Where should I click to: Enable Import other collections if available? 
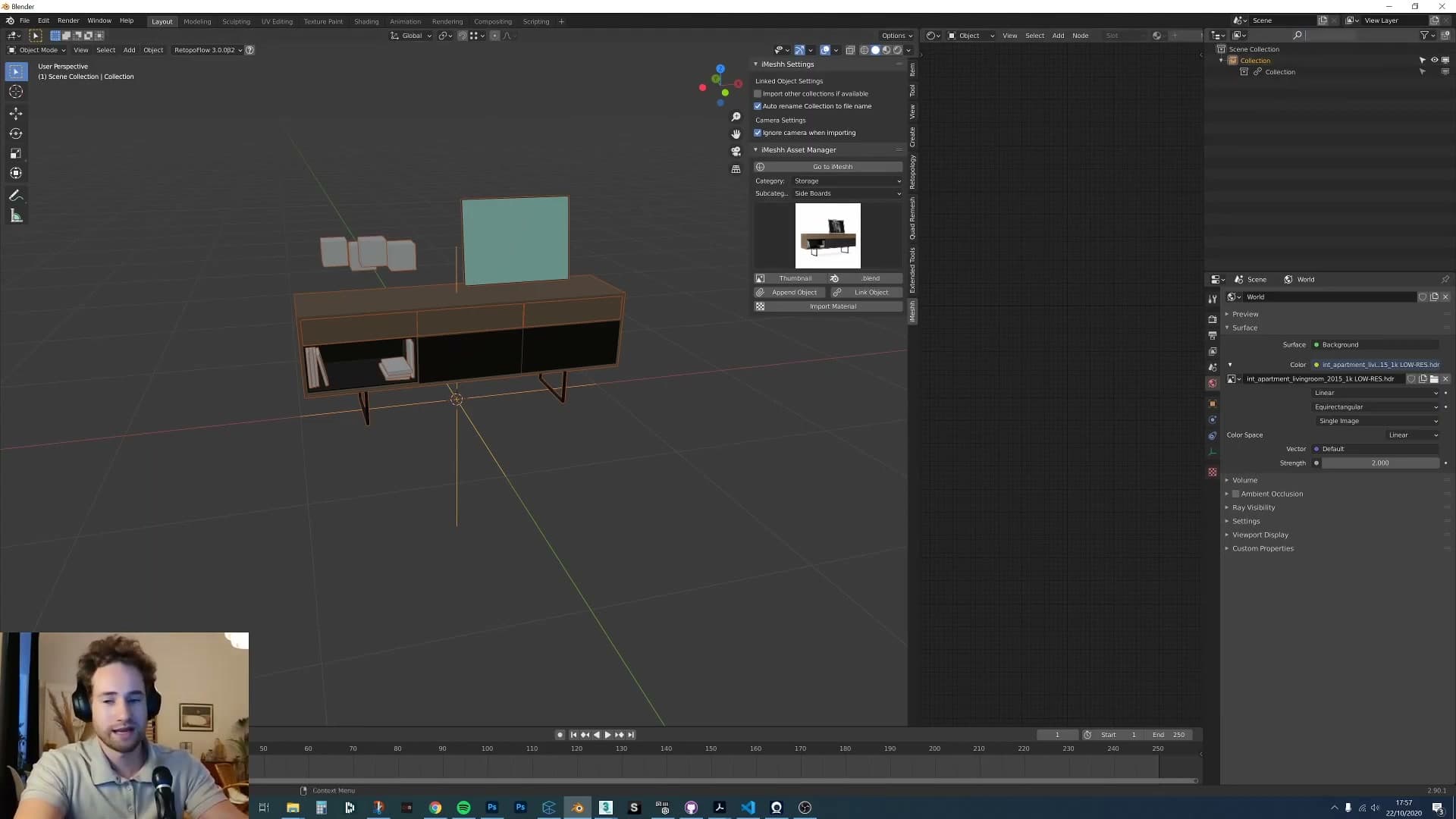(758, 94)
